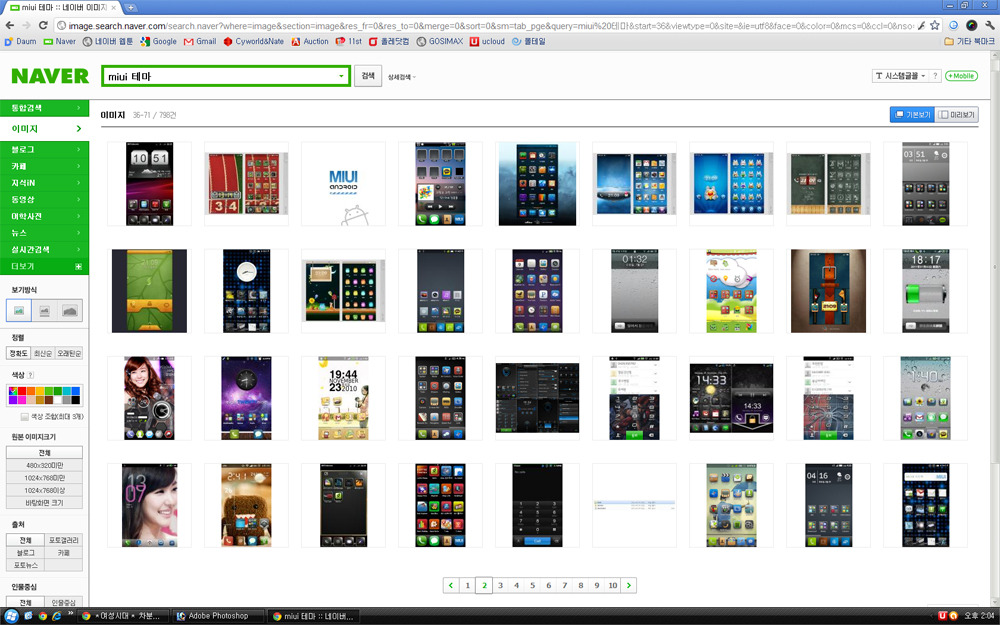This screenshot has width=1000, height=625.
Task: Select the medium thumbnail view mode icon
Action: (x=44, y=311)
